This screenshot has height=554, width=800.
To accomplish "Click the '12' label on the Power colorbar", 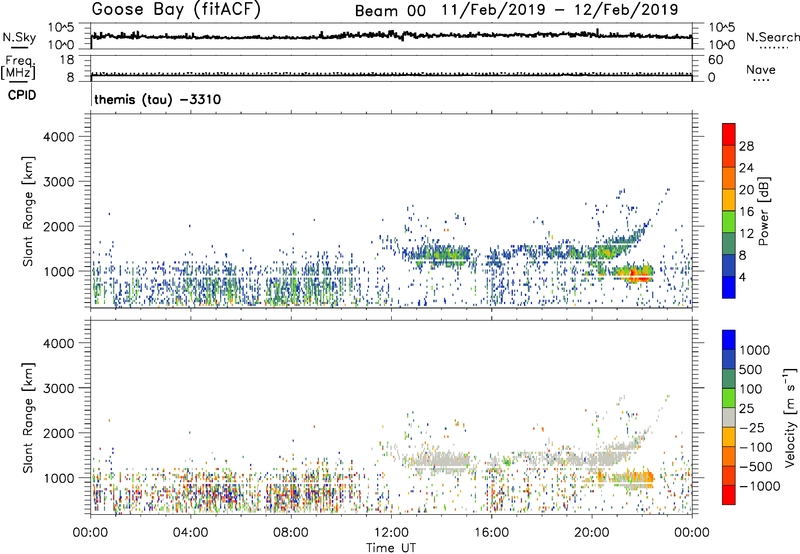I will [x=746, y=234].
